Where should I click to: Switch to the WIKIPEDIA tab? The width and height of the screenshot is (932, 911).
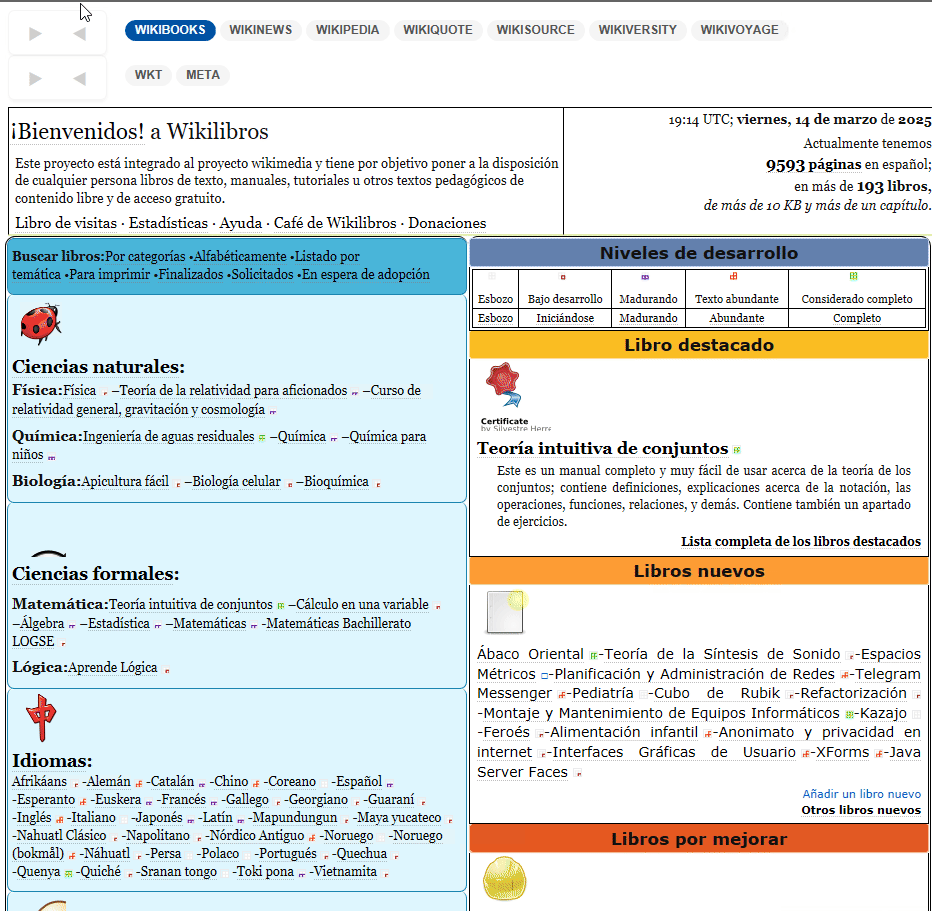(x=347, y=30)
